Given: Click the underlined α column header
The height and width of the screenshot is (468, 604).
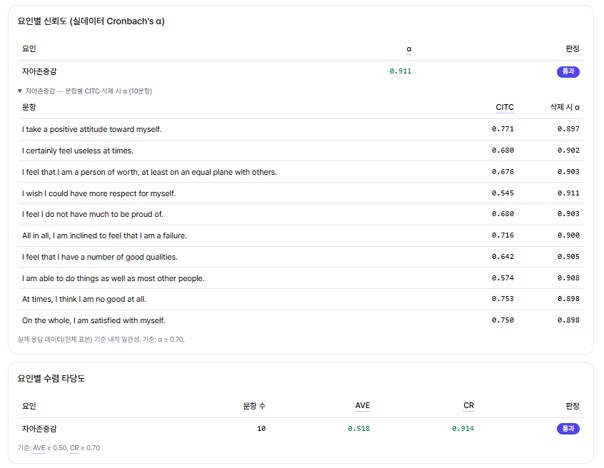Looking at the screenshot, I should pos(409,49).
